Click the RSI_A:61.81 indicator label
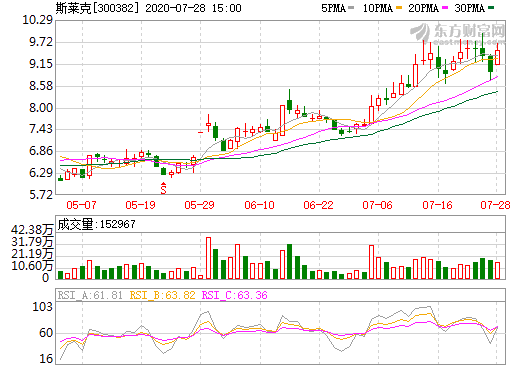520x365 pixels. (x=90, y=295)
